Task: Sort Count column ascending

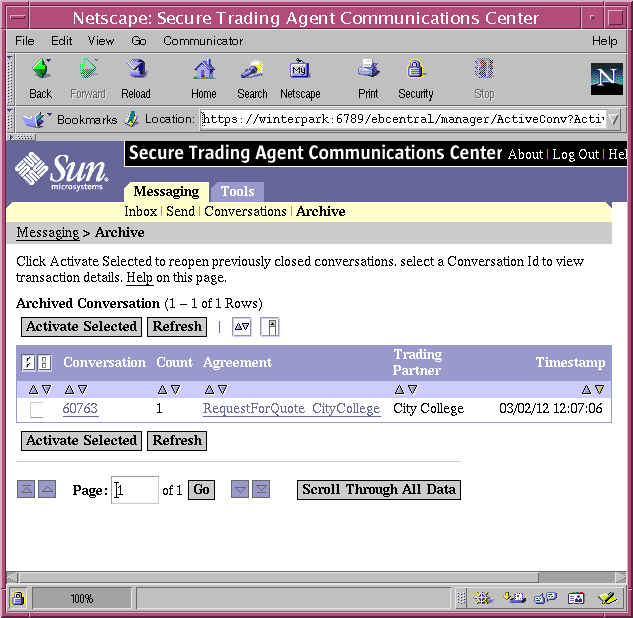Action: pos(162,390)
